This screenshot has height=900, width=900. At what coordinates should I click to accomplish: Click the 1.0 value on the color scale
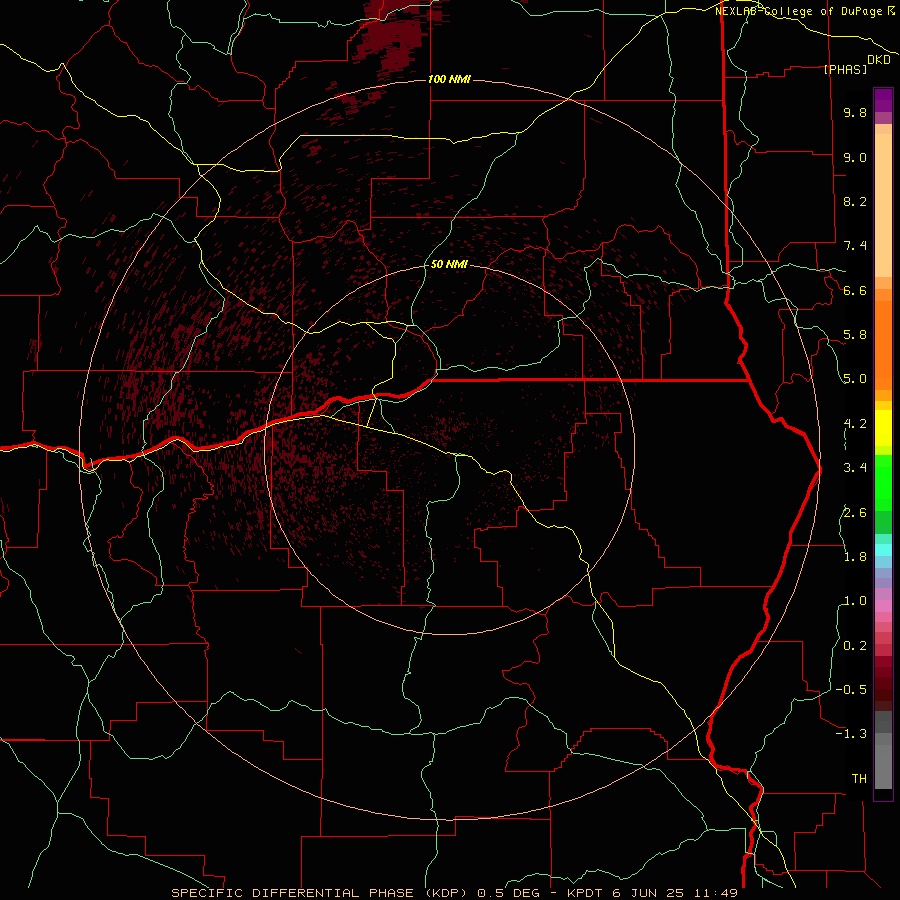coord(855,601)
